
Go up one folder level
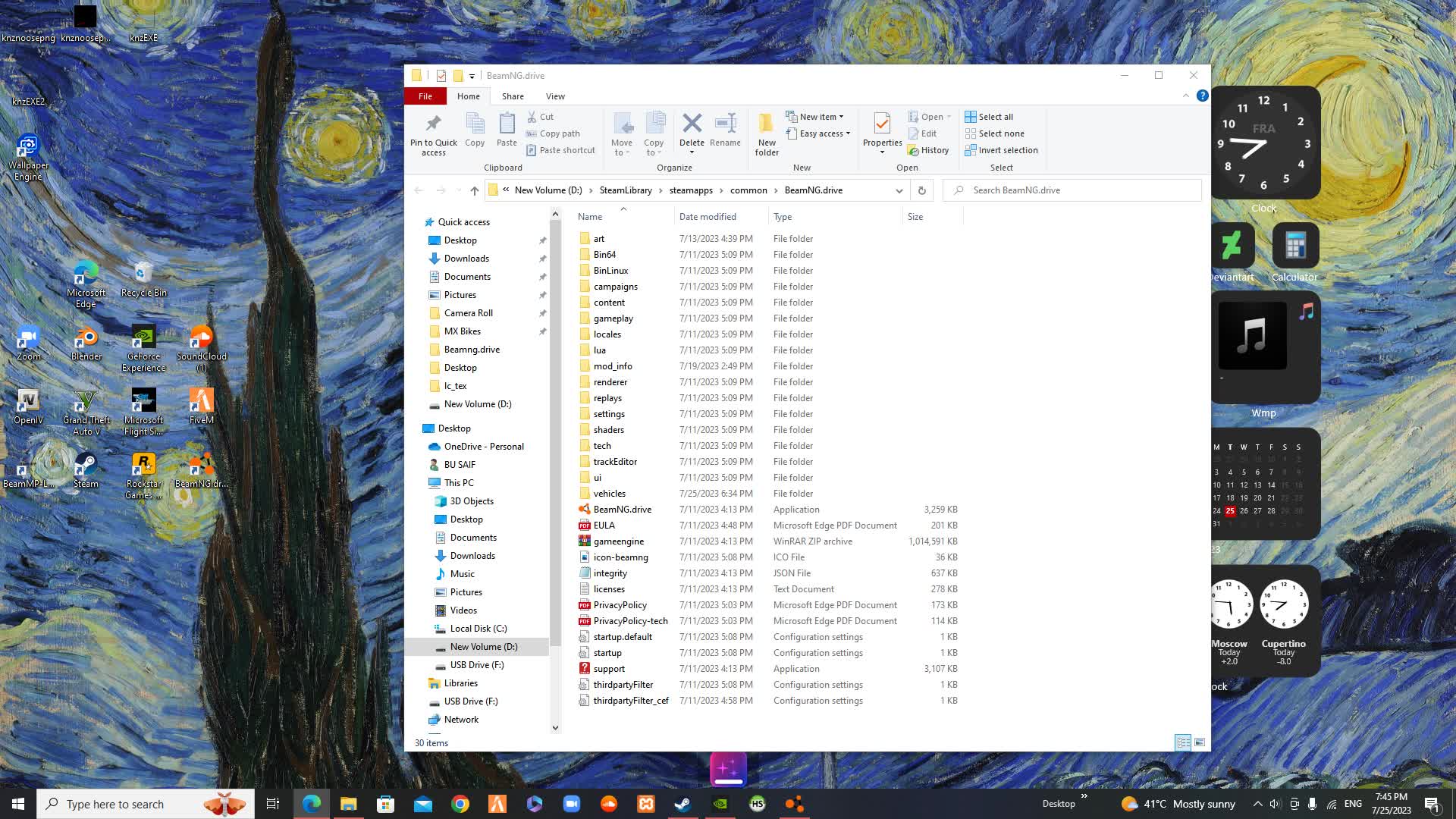pyautogui.click(x=474, y=190)
